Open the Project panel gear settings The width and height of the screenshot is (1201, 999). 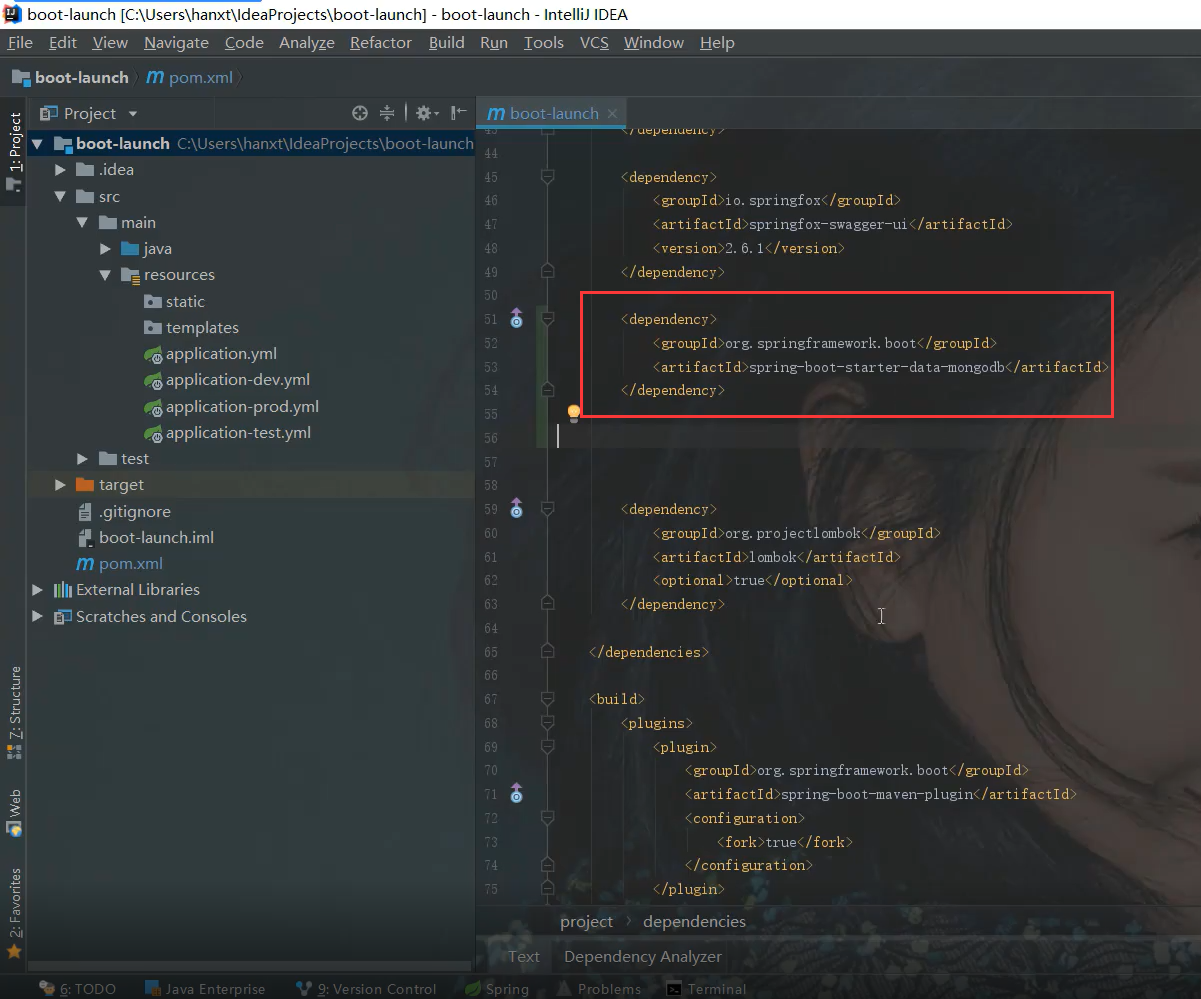[426, 113]
